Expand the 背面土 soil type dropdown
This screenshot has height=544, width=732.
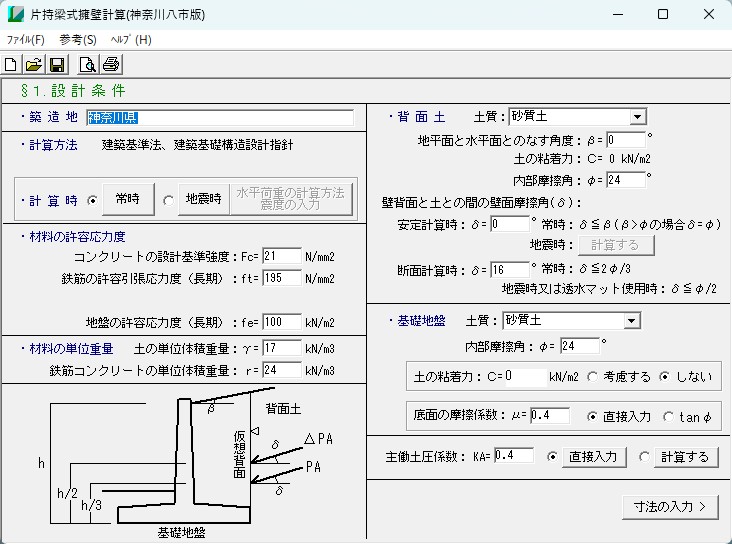(638, 116)
